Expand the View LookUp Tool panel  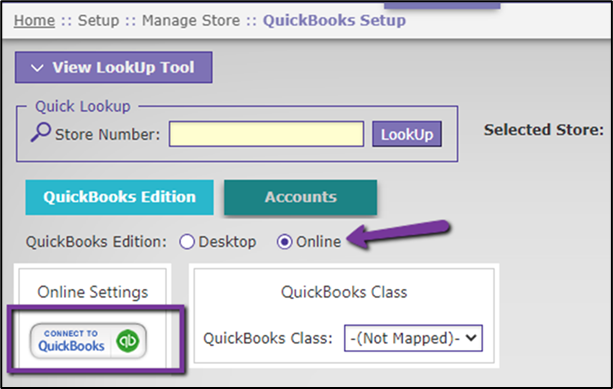tap(114, 67)
